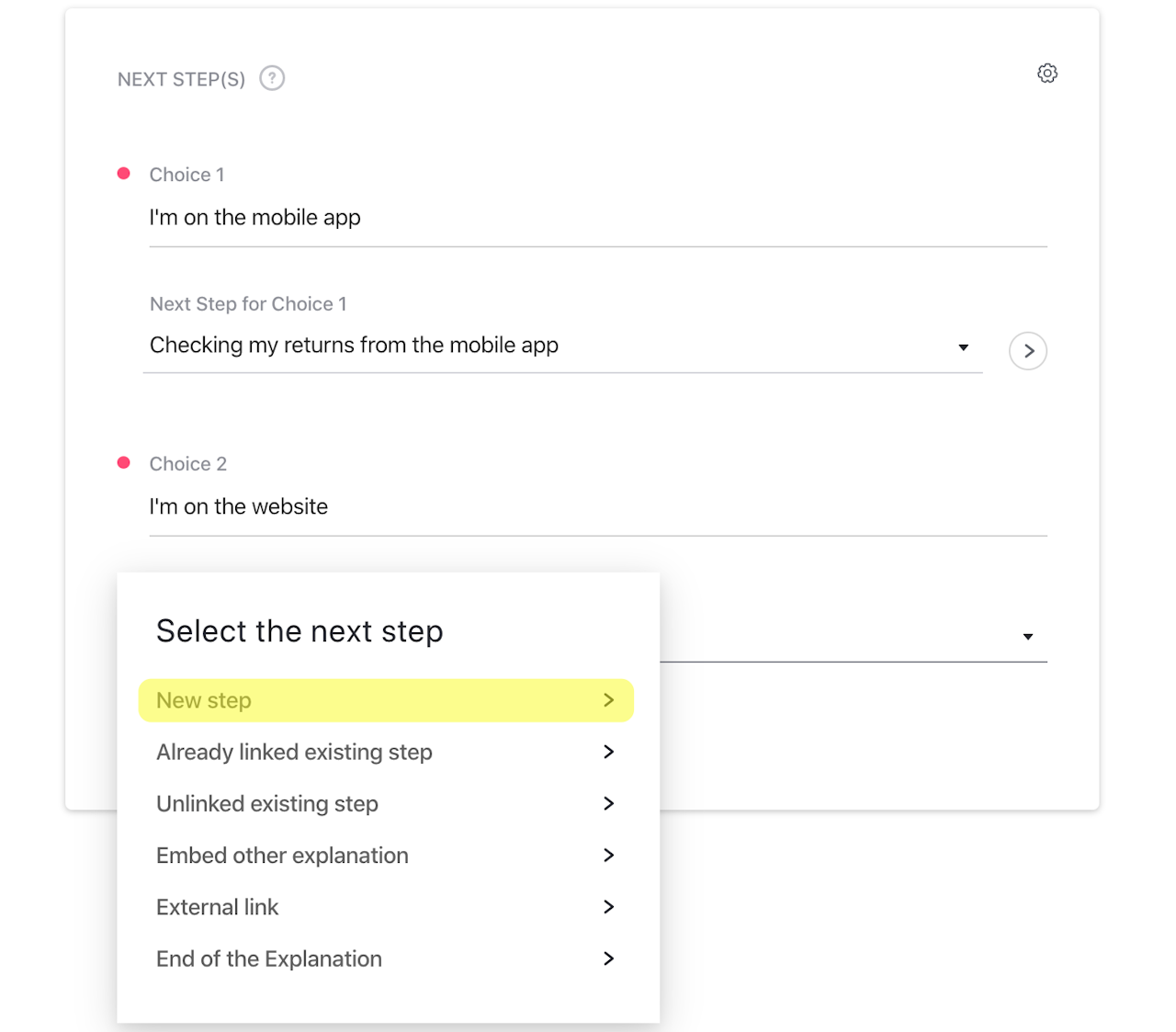Pick Embed other explanation
1176x1032 pixels.
(x=282, y=856)
